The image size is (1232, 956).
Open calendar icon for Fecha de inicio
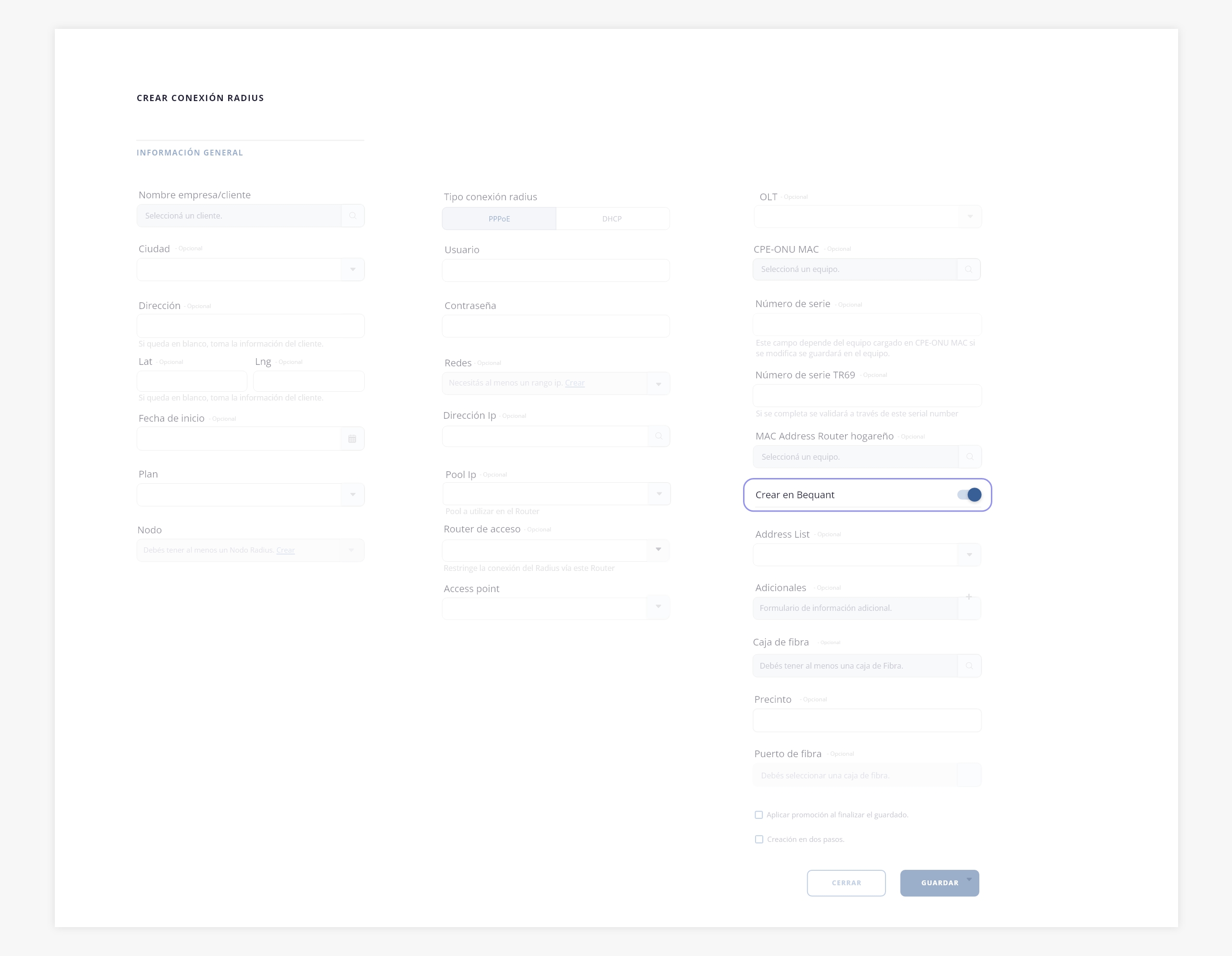(x=352, y=439)
